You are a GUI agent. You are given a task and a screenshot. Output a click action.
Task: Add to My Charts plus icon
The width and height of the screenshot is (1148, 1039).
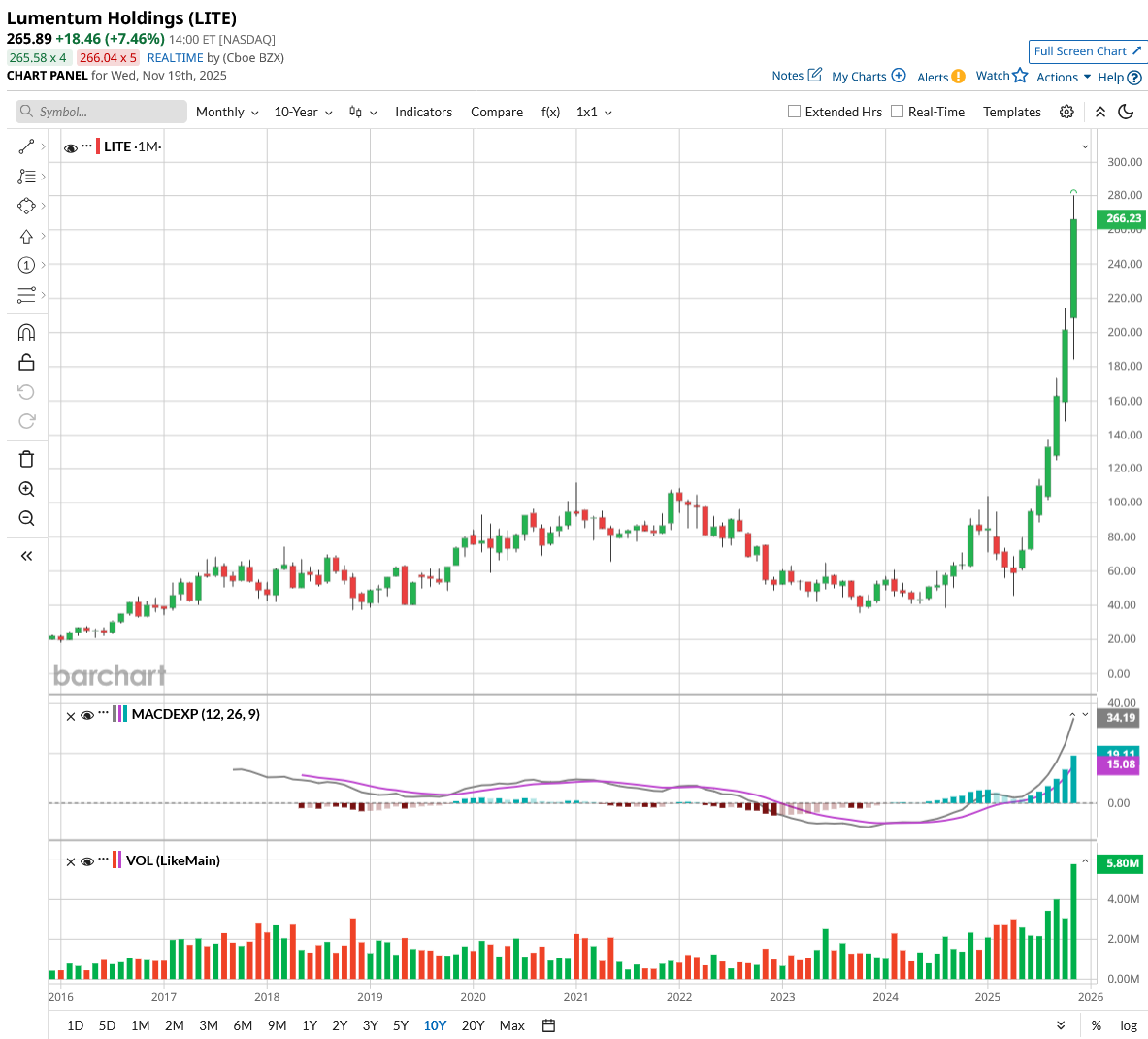[x=899, y=76]
